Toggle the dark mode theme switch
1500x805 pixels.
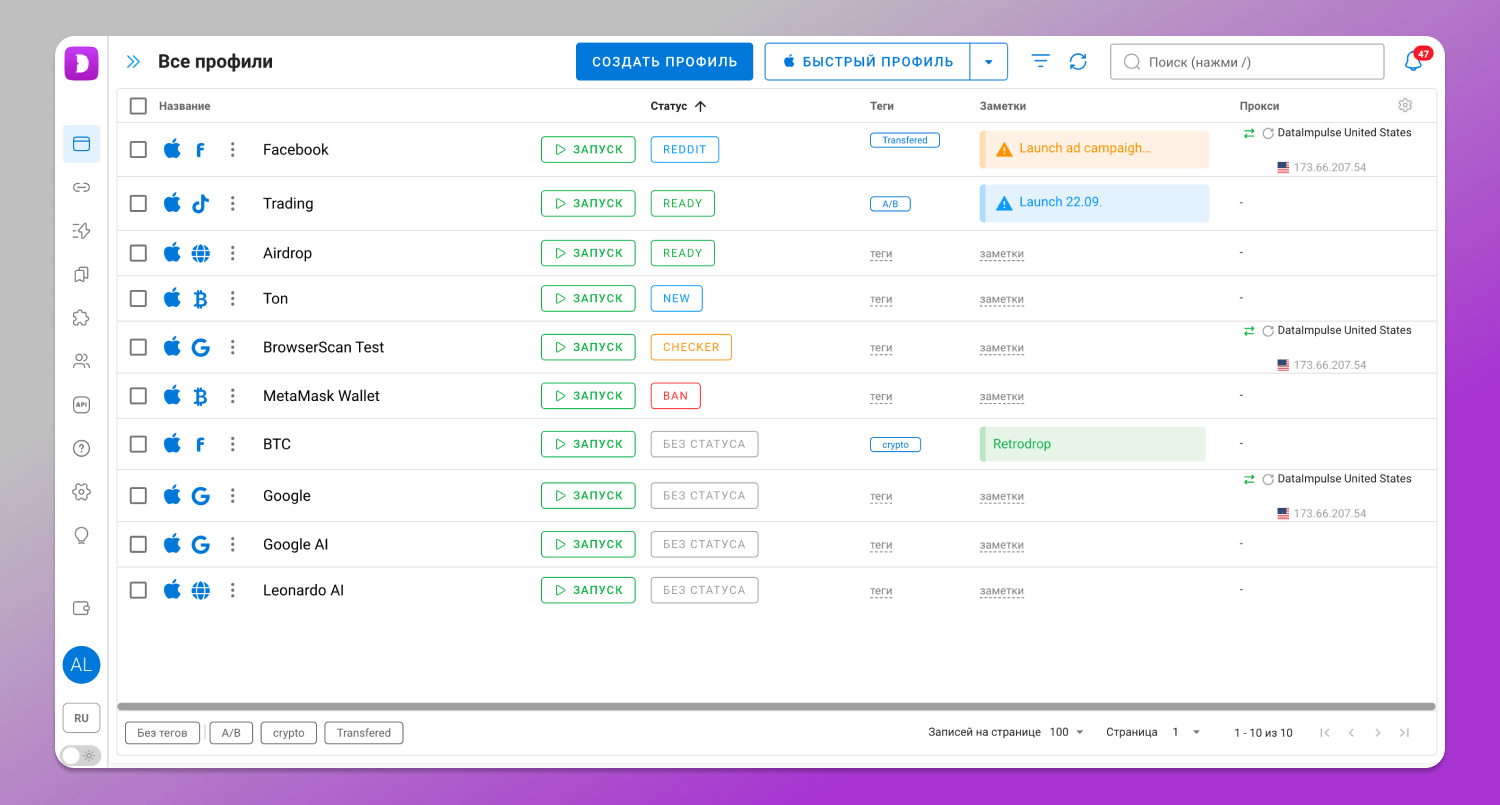pyautogui.click(x=80, y=755)
